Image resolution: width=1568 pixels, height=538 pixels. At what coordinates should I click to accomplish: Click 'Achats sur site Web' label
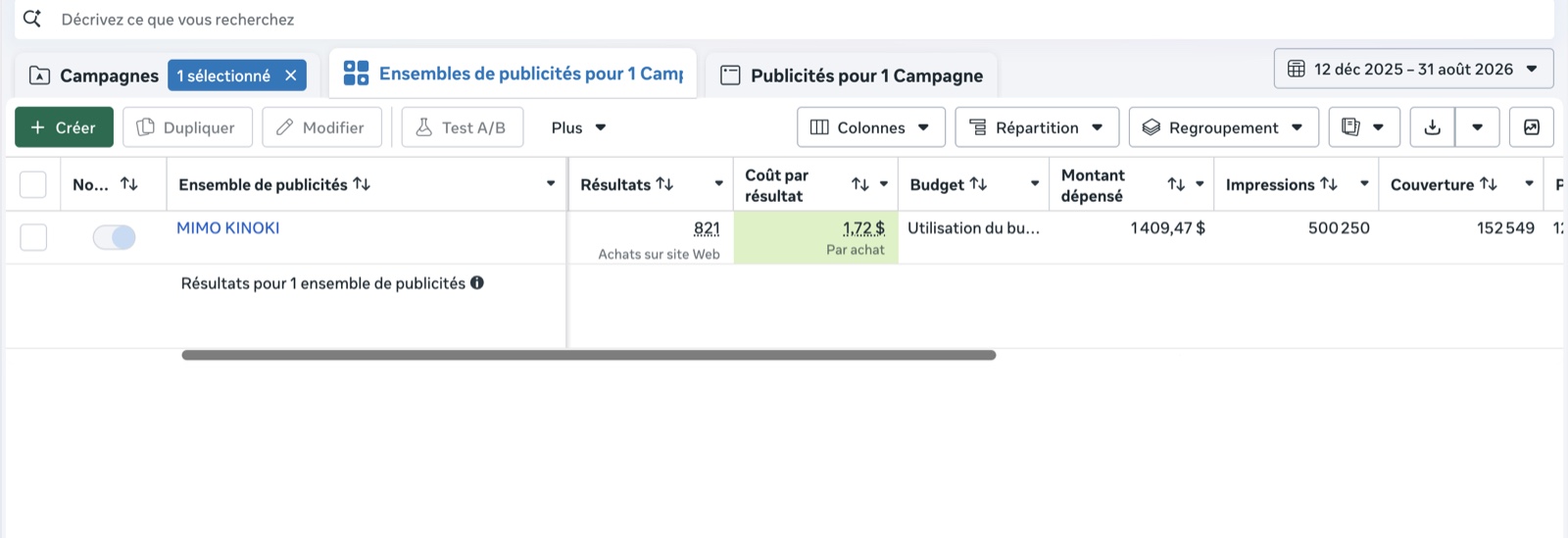(x=659, y=254)
